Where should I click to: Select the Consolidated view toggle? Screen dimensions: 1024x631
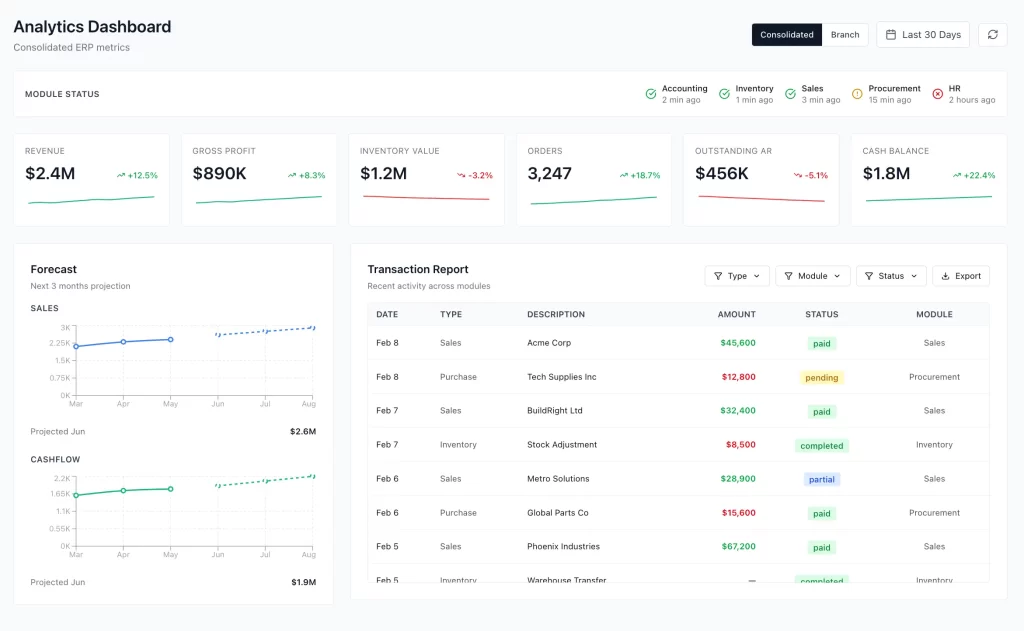787,34
